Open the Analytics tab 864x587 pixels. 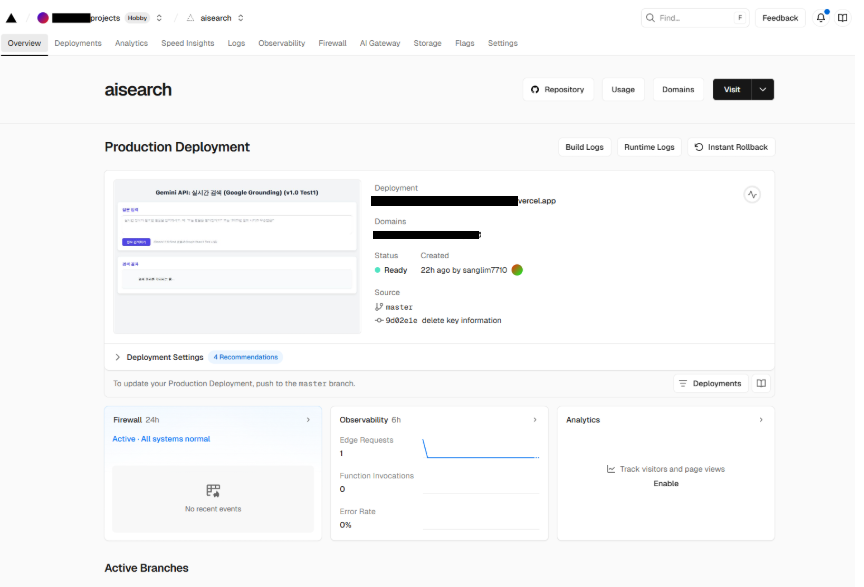(131, 43)
